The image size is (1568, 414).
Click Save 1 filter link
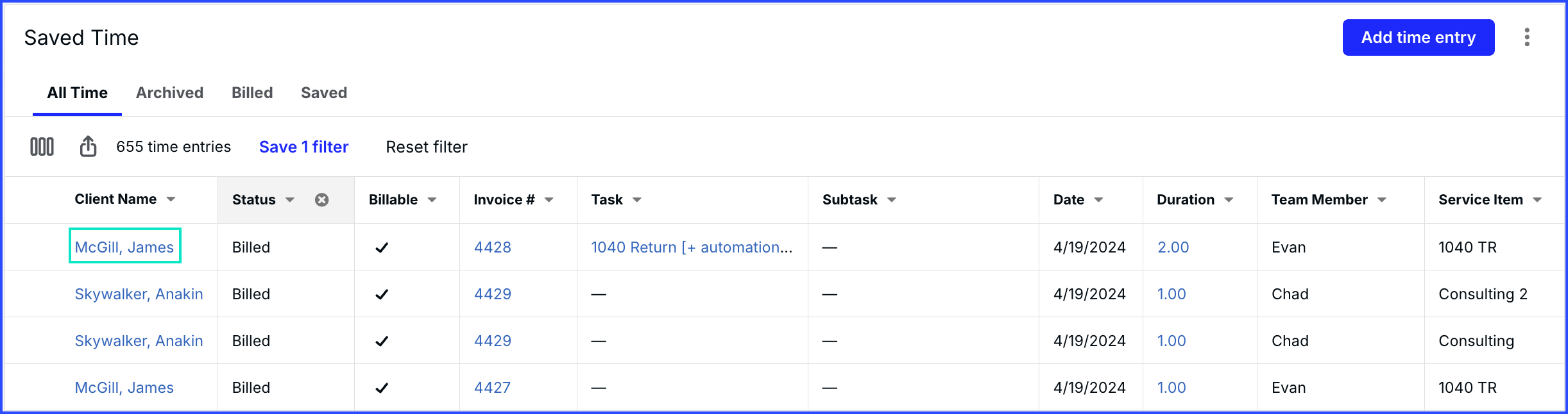[x=303, y=147]
